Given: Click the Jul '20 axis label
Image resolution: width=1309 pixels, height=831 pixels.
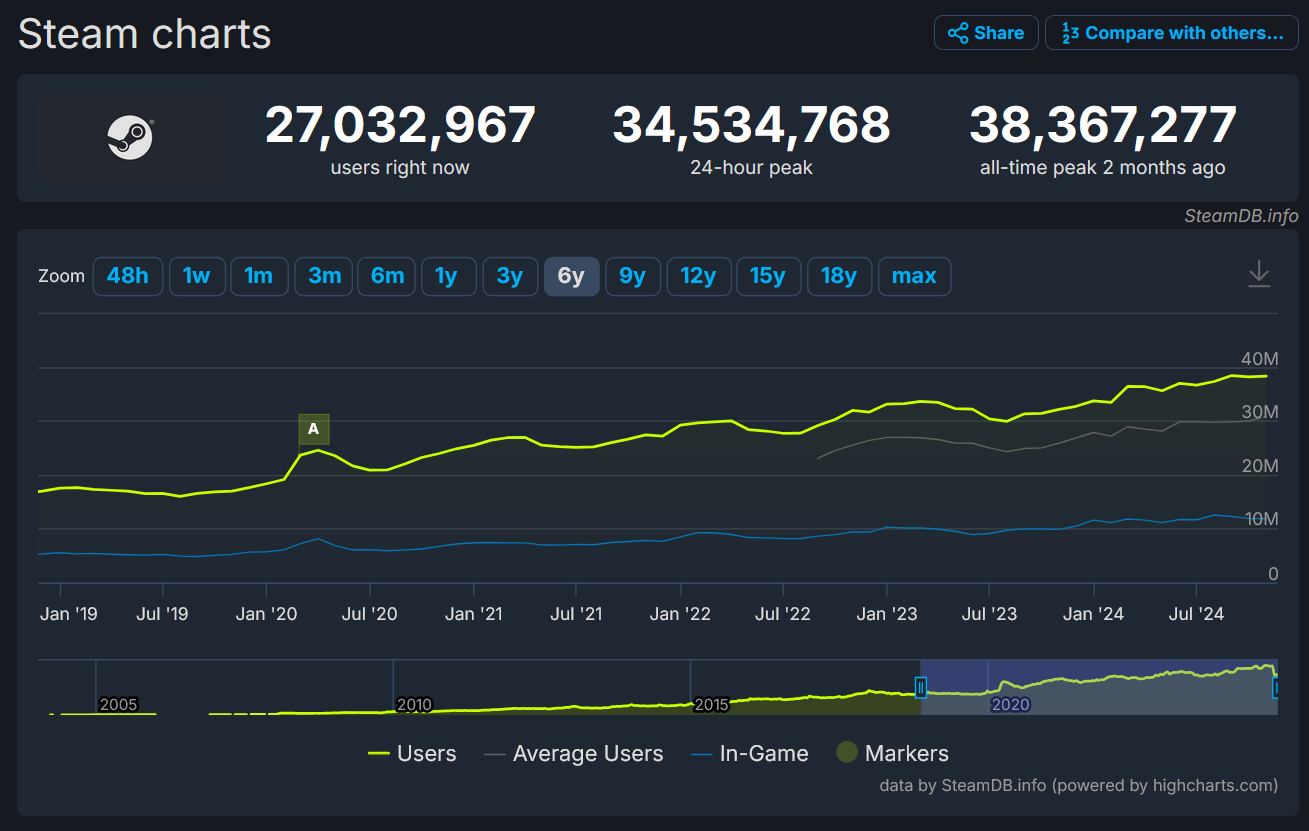Looking at the screenshot, I should point(370,614).
